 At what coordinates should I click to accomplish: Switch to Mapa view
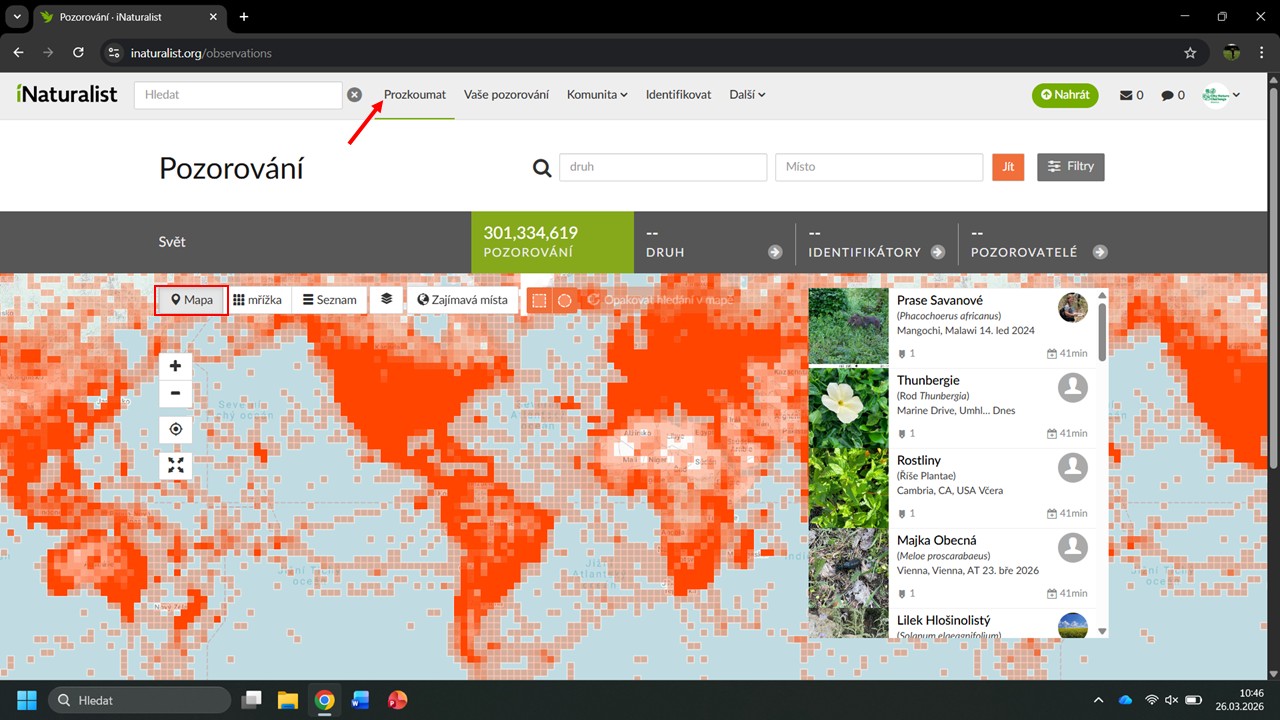coord(192,300)
